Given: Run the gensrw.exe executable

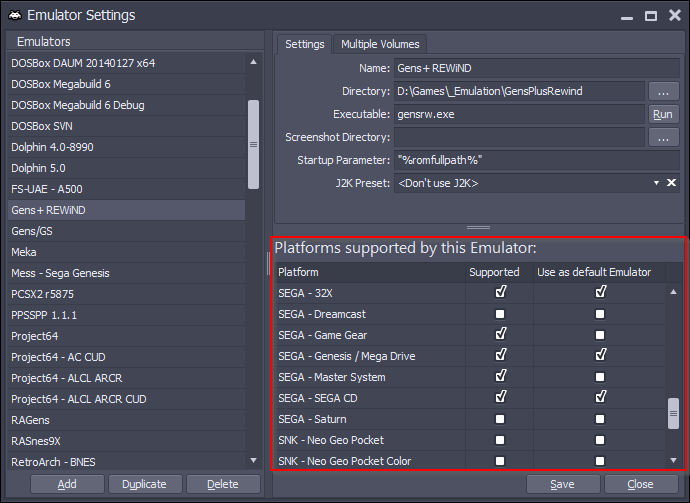Looking at the screenshot, I should tap(663, 114).
